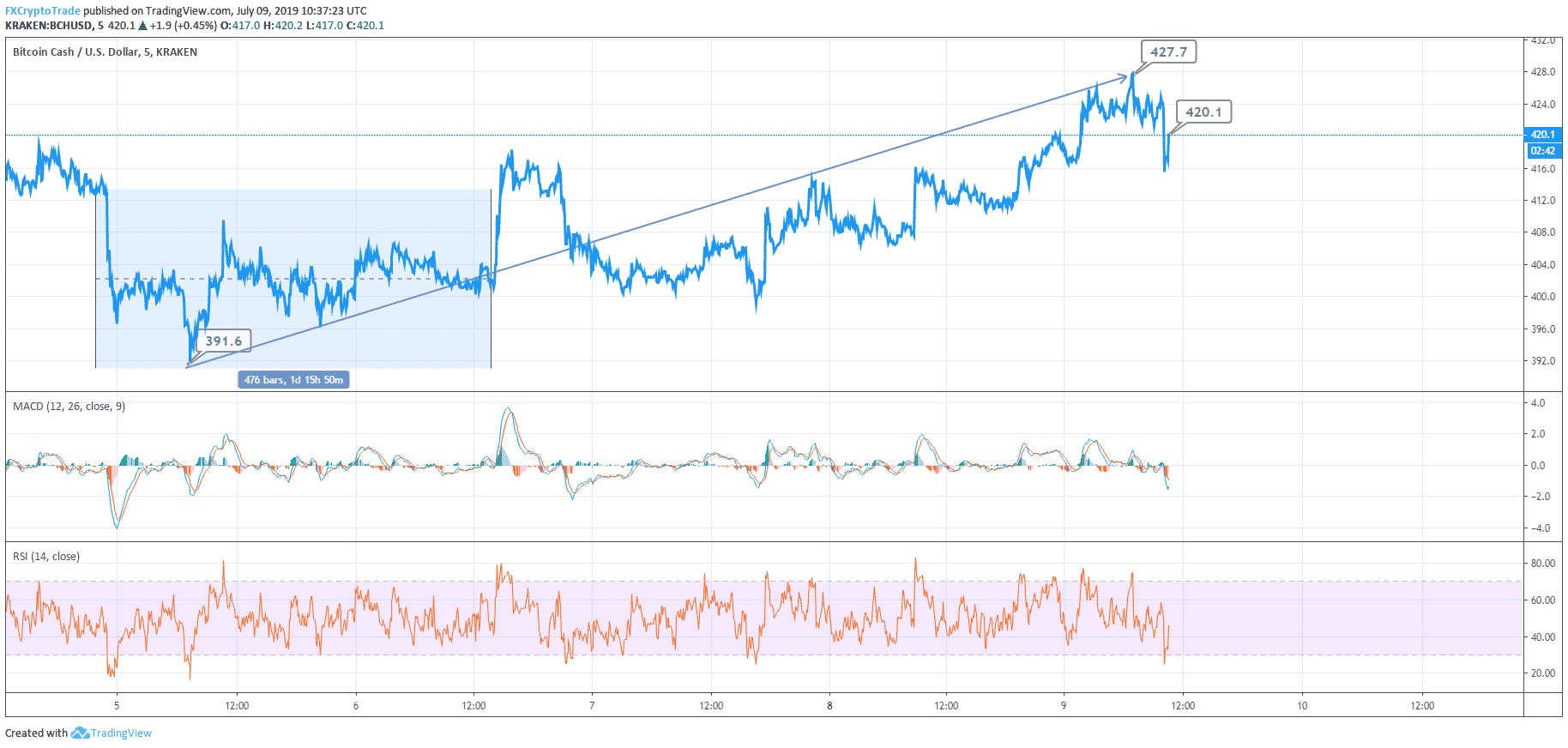Screen dimensions: 1568x748
Task: Click the '476 bars, 1d 15h 50m' label
Action: pos(293,380)
